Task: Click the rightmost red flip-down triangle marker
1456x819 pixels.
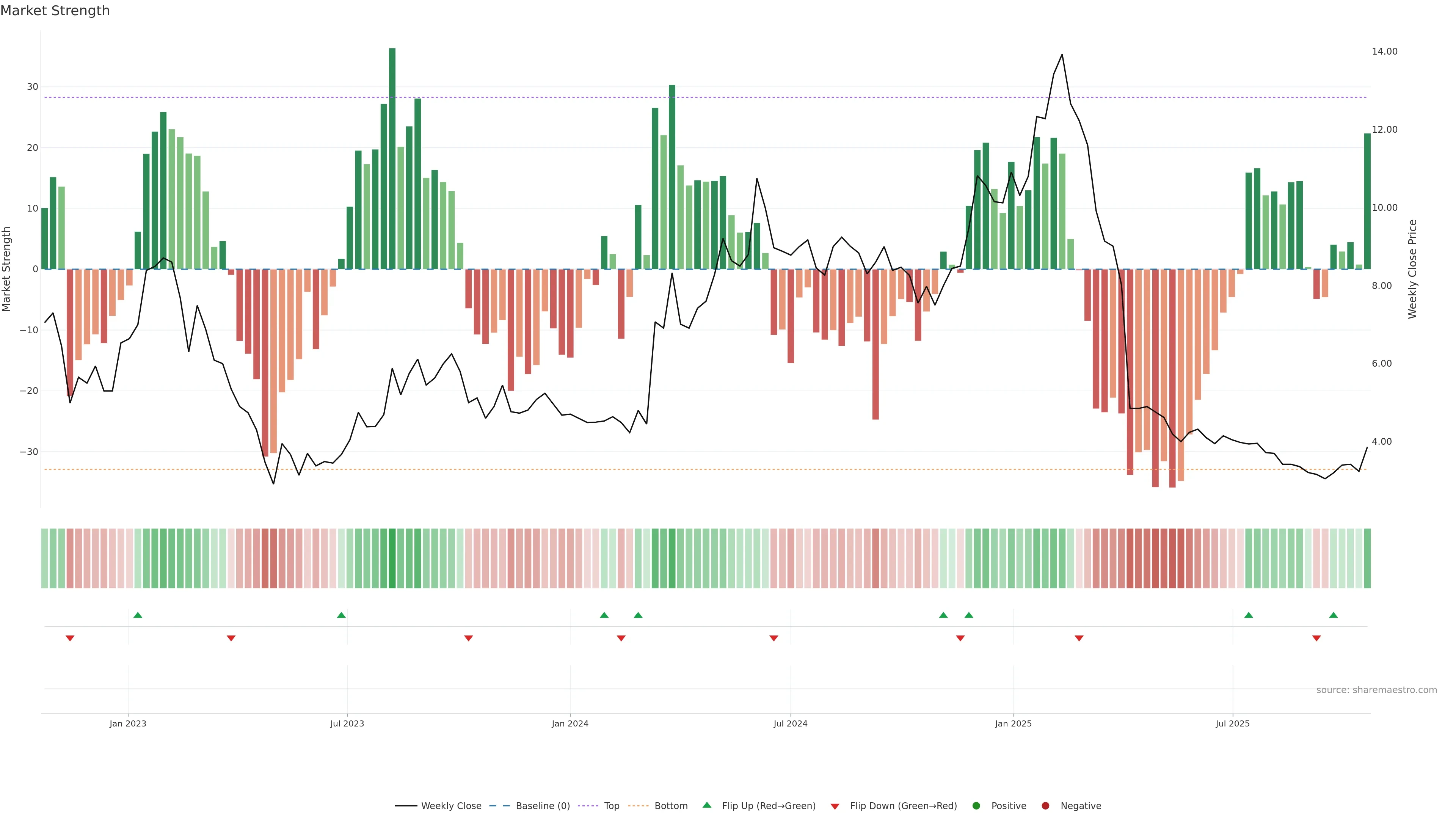Action: [1316, 638]
